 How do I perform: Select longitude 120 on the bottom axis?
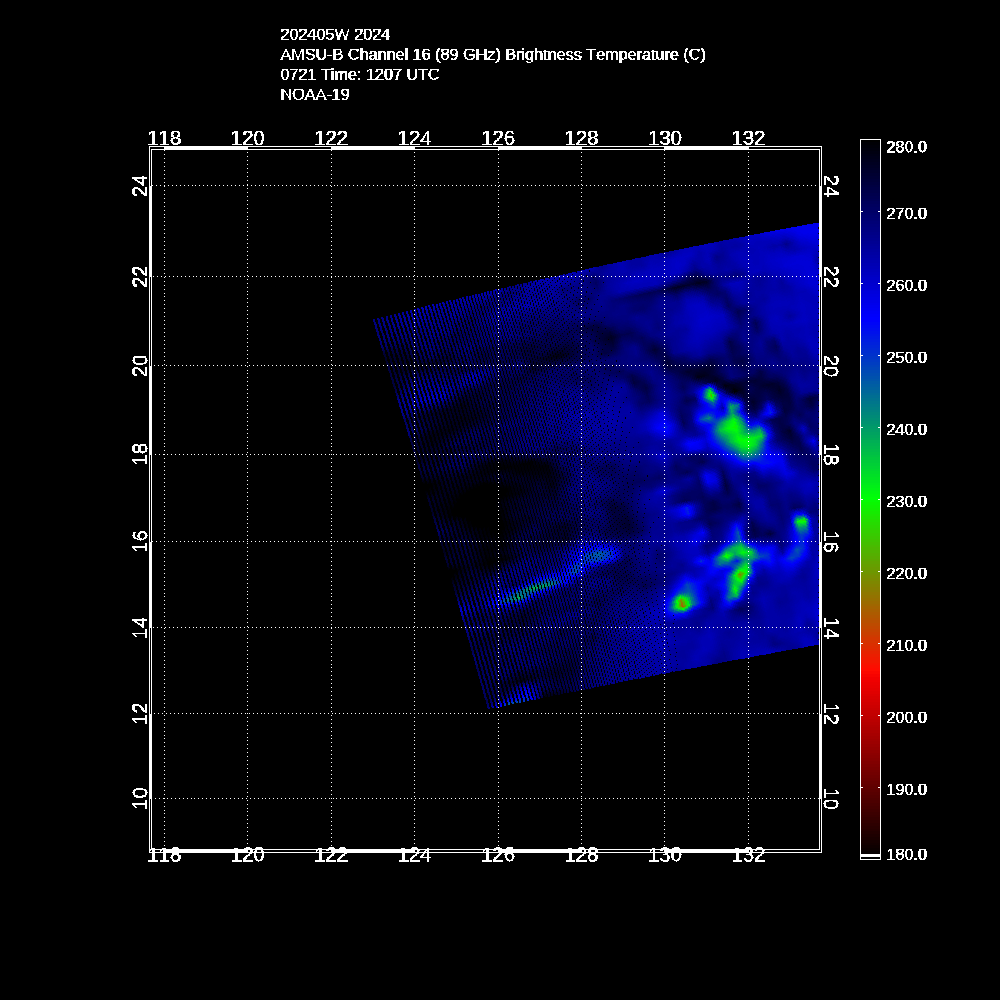point(247,855)
